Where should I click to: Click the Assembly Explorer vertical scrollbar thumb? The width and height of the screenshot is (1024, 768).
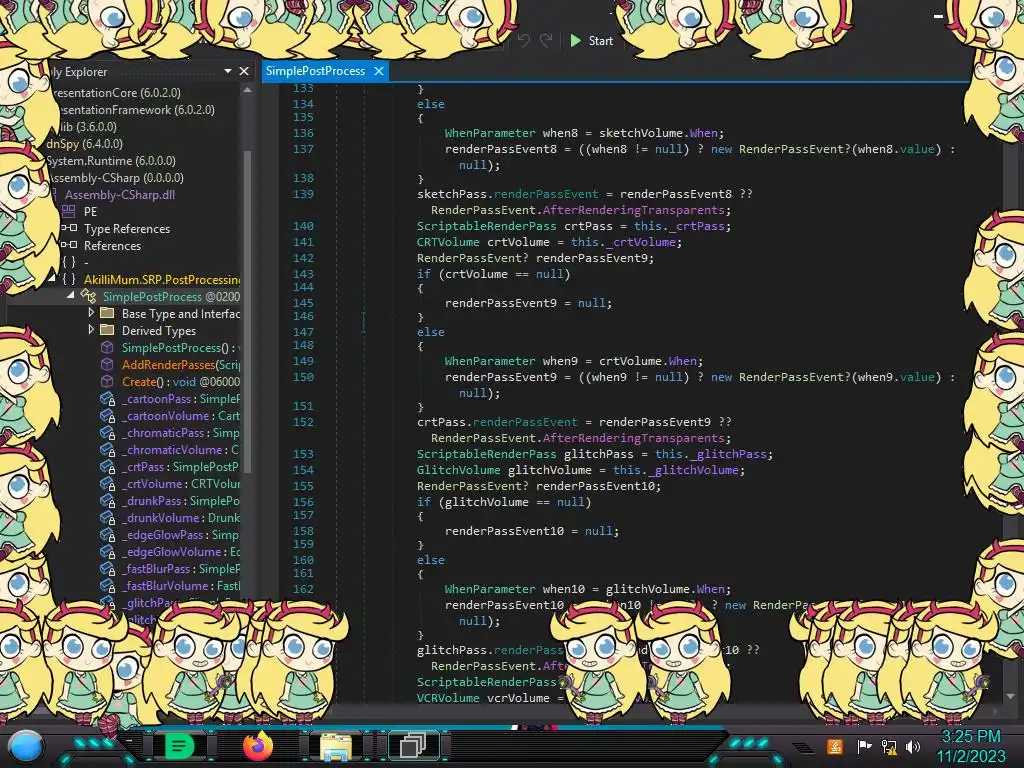point(248,310)
